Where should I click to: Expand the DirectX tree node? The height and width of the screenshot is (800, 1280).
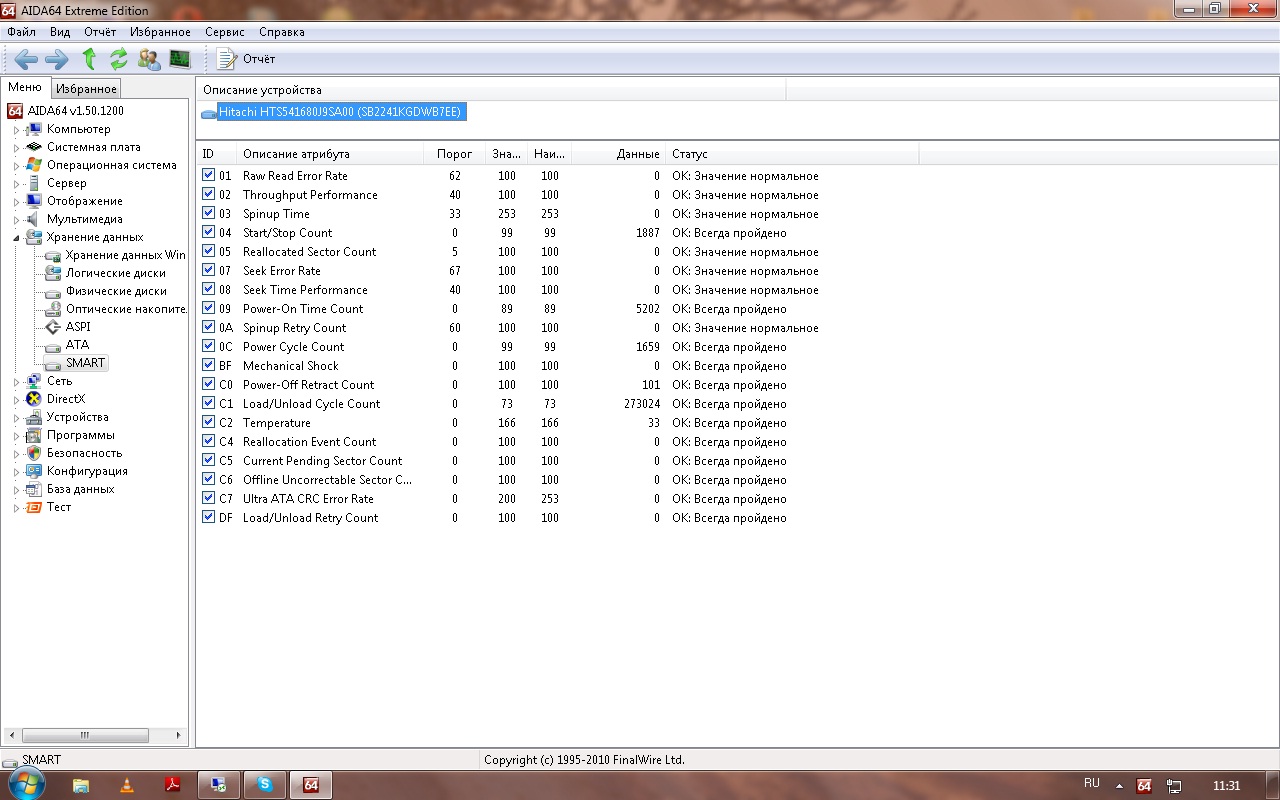[x=16, y=400]
